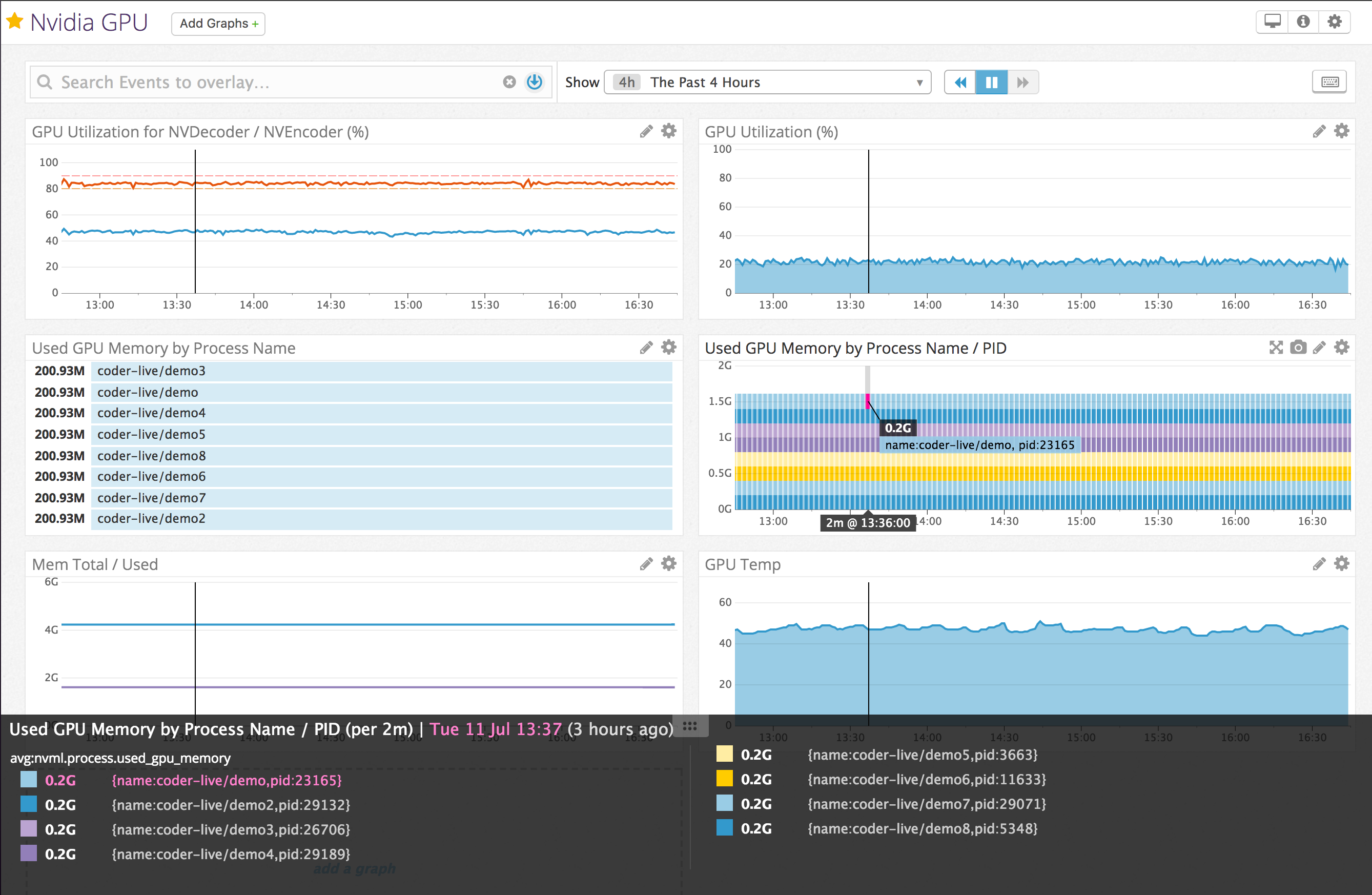
Task: Toggle the pause live updates button
Action: click(x=991, y=82)
